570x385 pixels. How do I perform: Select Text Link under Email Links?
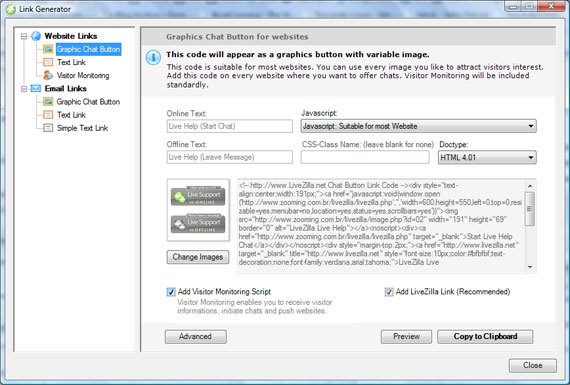(x=71, y=115)
